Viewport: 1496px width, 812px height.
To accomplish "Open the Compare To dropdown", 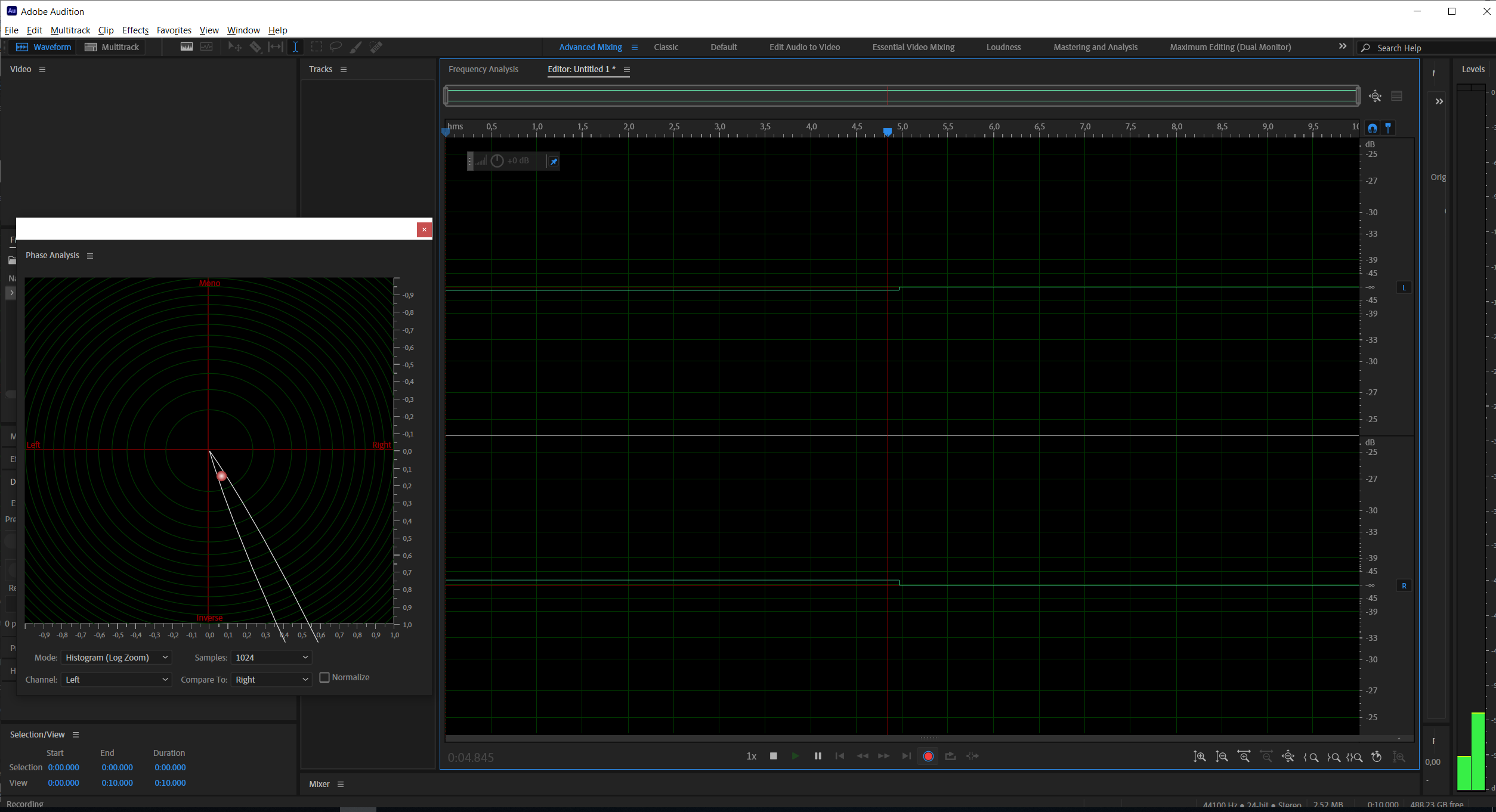I will [271, 680].
